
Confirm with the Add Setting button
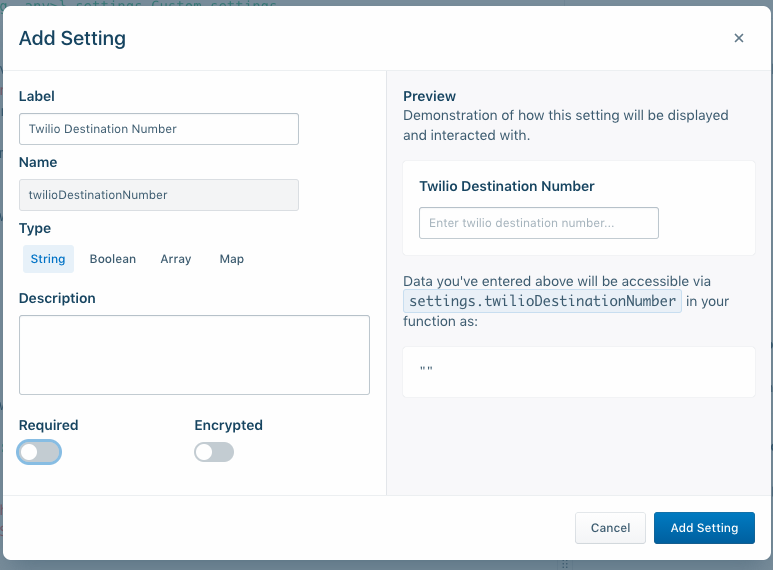tap(704, 528)
